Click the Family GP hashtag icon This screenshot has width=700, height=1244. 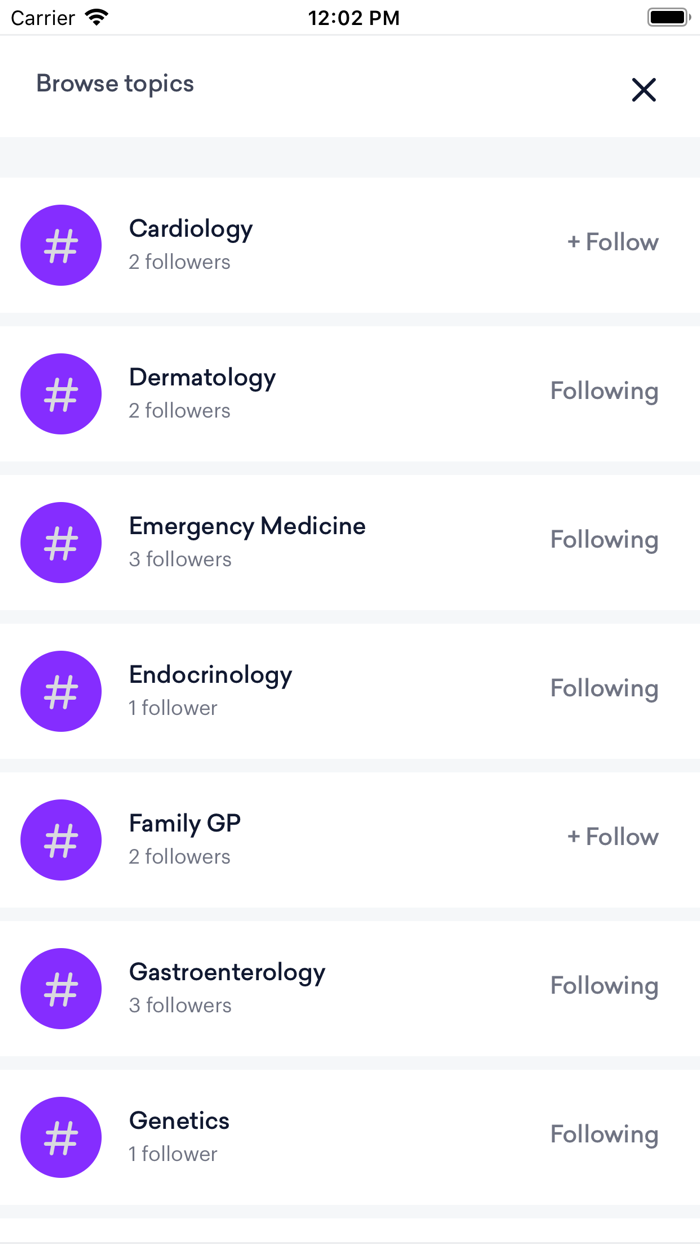(61, 840)
